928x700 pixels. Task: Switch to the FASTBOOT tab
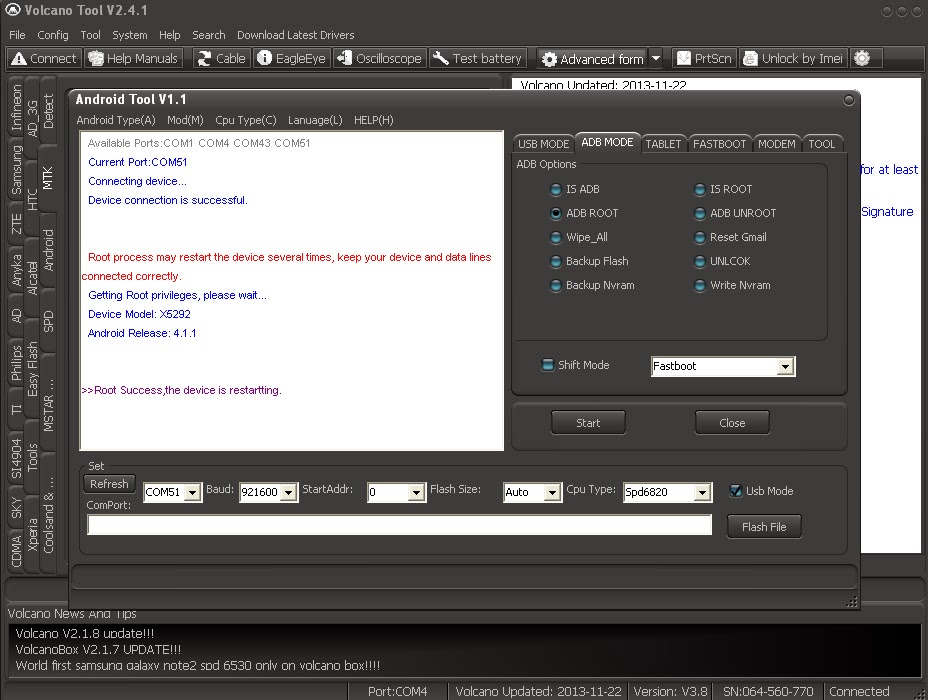click(x=720, y=144)
